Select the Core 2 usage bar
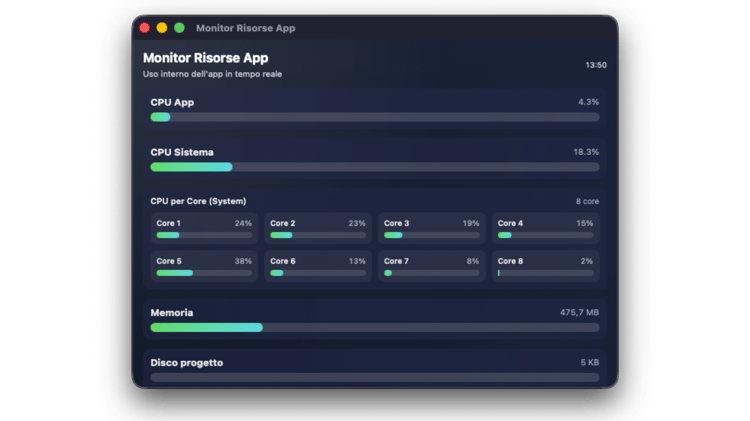Screen dimensions: 750x421 click(318, 235)
